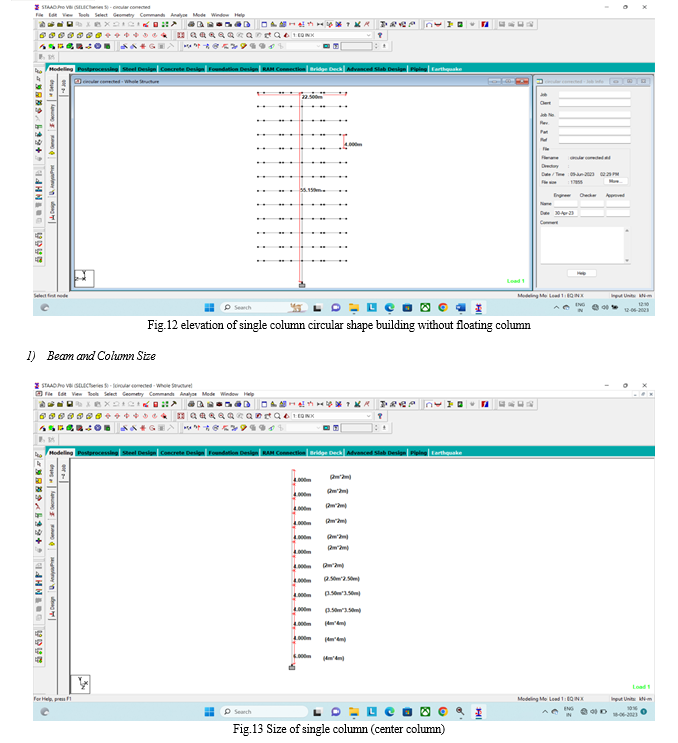
Task: Click Windows Start button on Fig.12 taskbar
Action: pyautogui.click(x=209, y=308)
